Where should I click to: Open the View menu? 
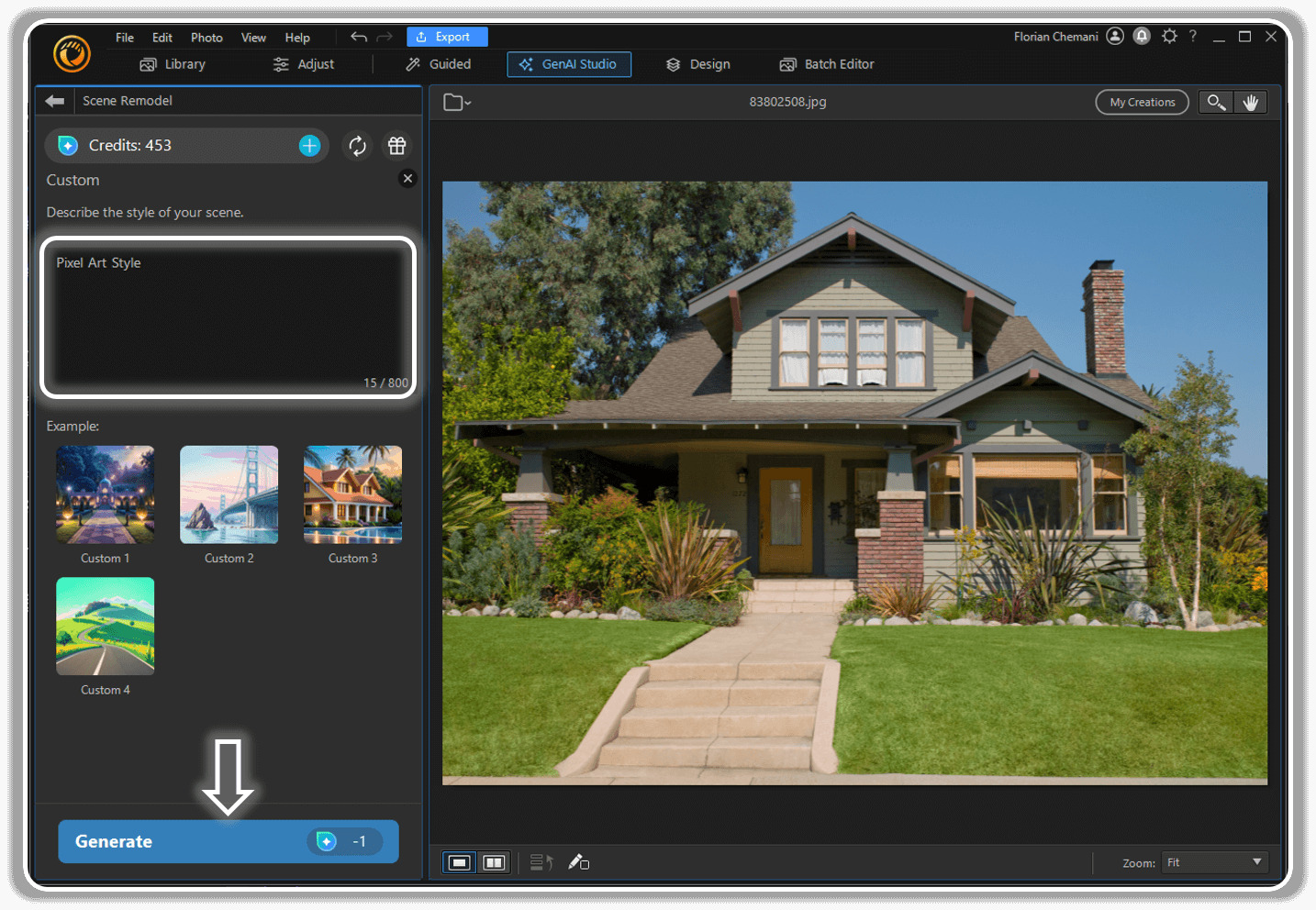253,38
